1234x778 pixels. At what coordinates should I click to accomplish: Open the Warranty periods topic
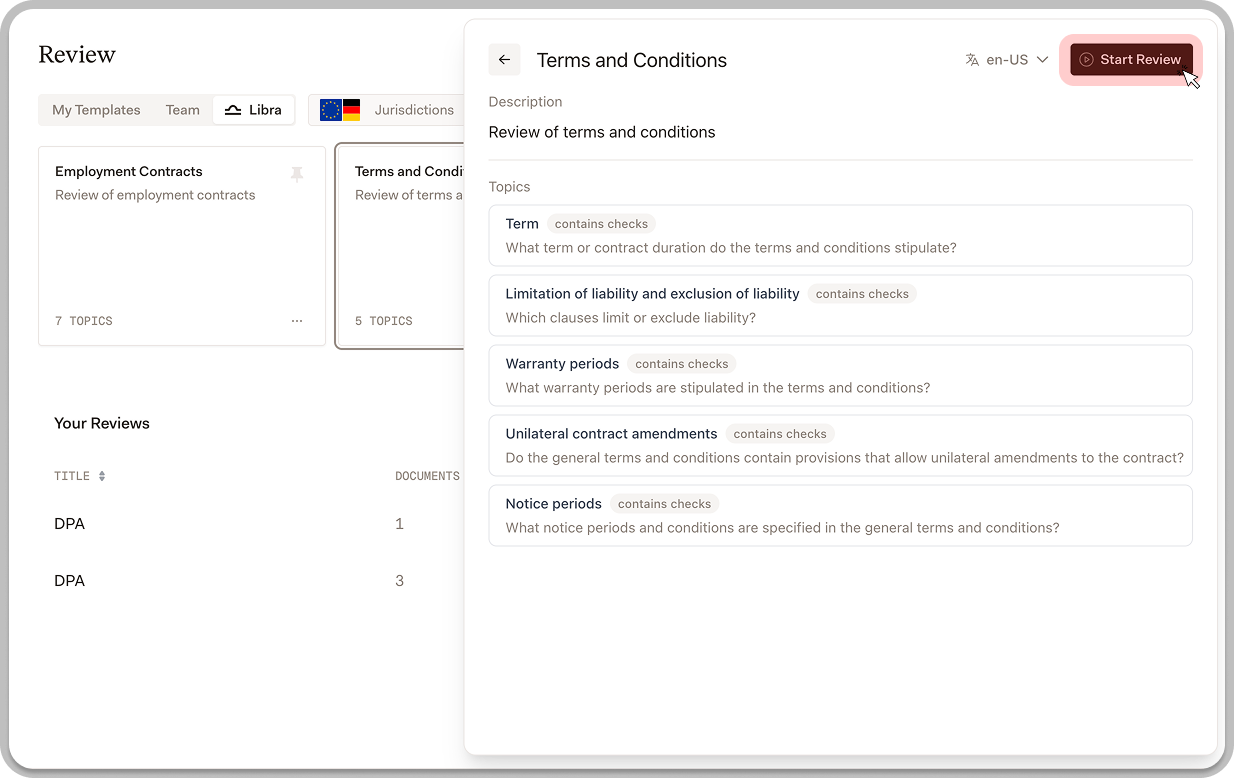[x=840, y=376]
